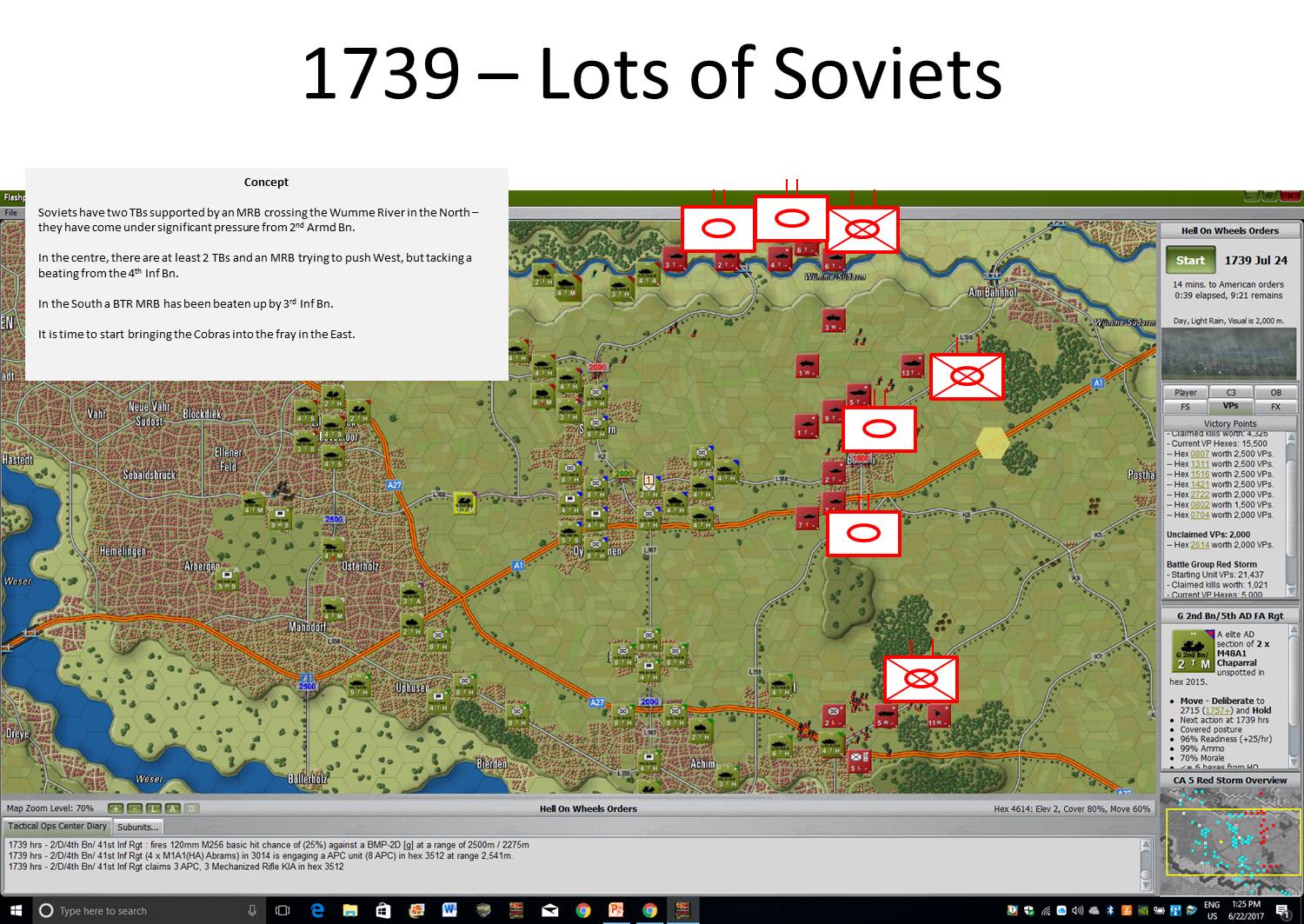Select the Soviet 13 T red unit counter
Viewport: 1304px width, 924px height.
point(912,366)
